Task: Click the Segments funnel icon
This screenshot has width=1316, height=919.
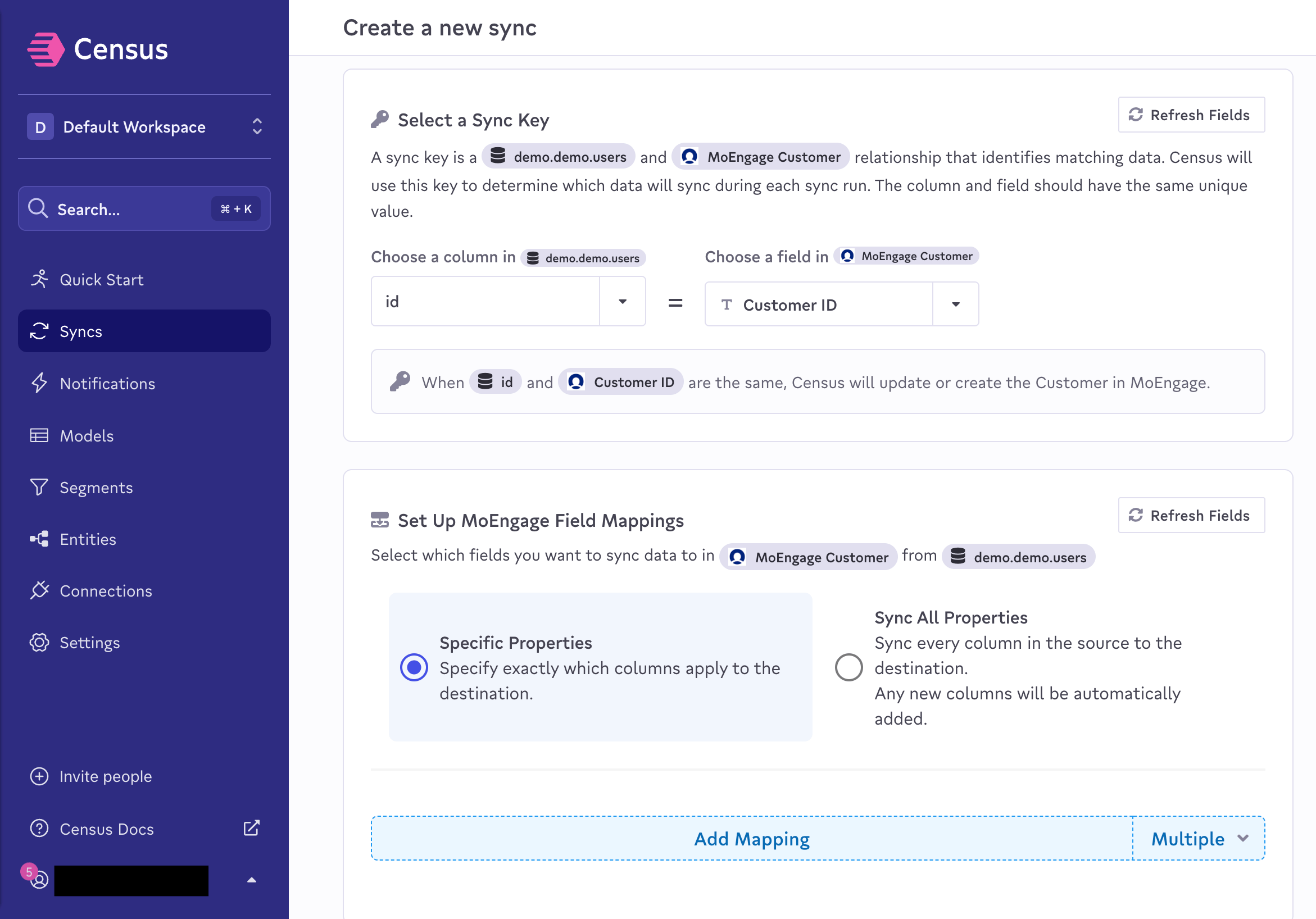Action: (39, 487)
